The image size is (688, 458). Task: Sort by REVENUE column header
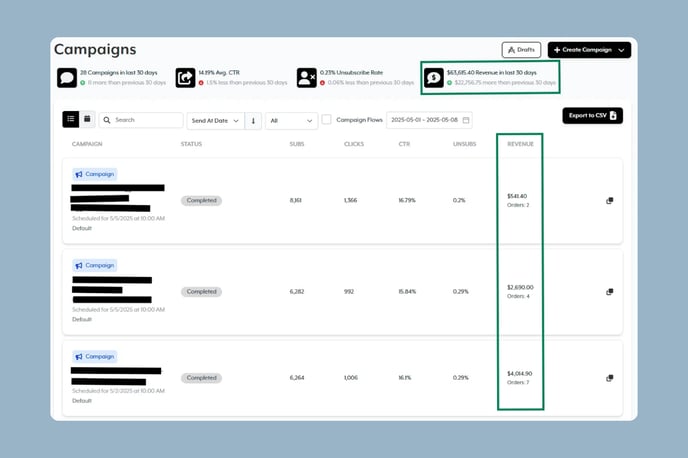[x=520, y=144]
